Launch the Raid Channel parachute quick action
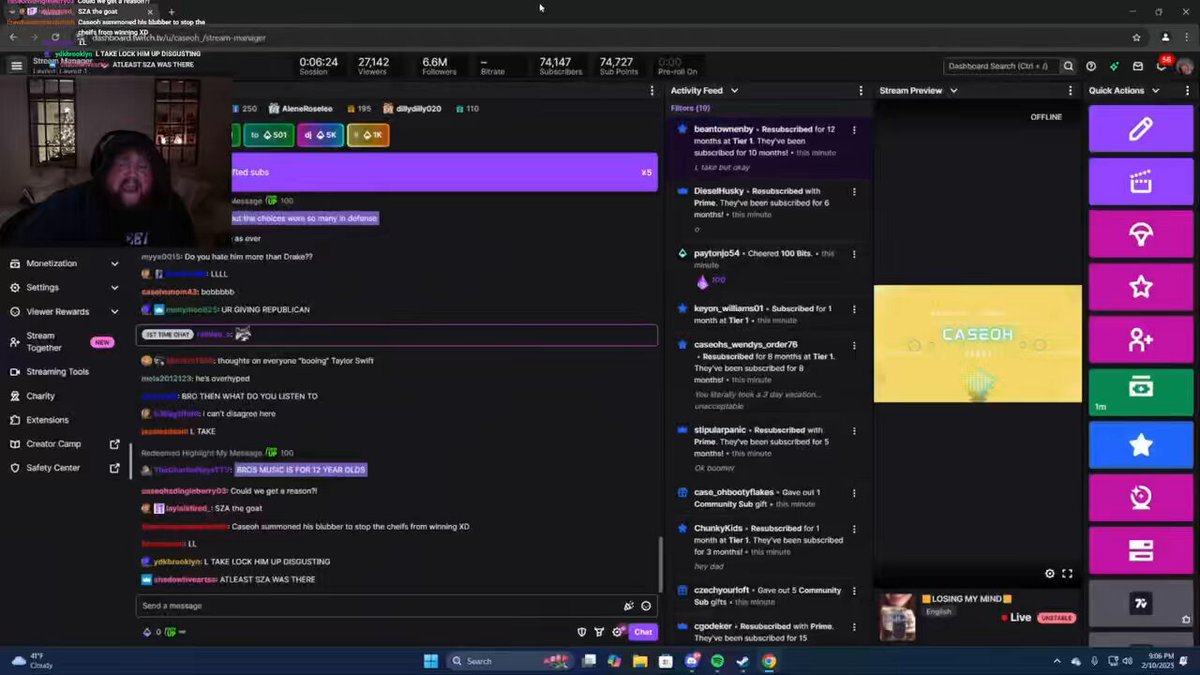The image size is (1200, 675). pyautogui.click(x=1140, y=234)
